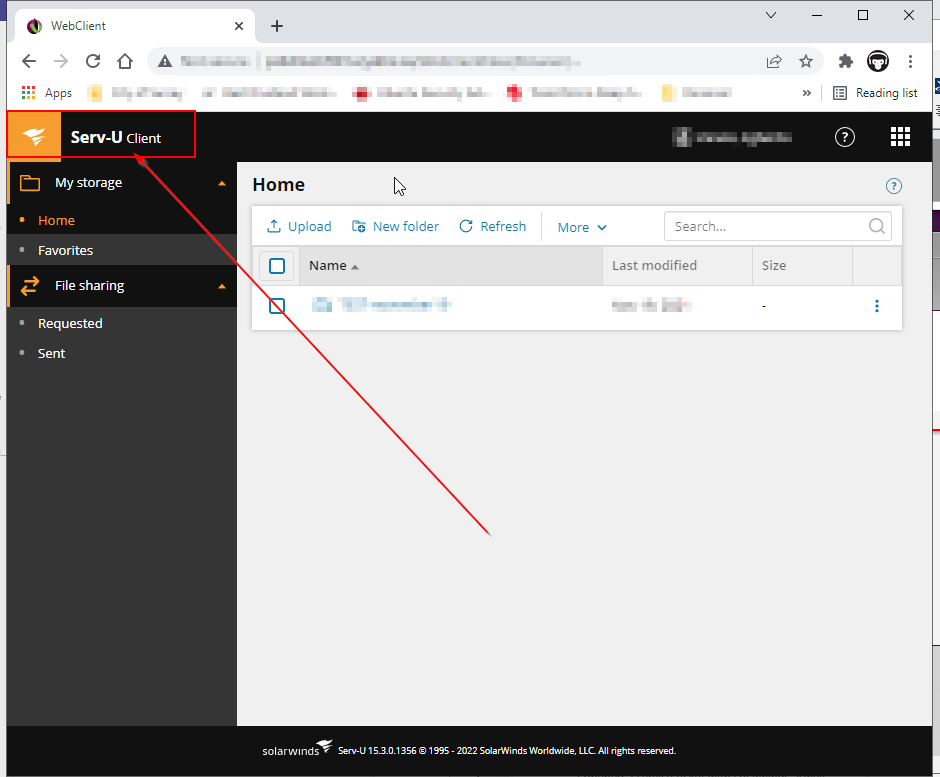Reload the current page
The height and width of the screenshot is (777, 940).
click(93, 61)
